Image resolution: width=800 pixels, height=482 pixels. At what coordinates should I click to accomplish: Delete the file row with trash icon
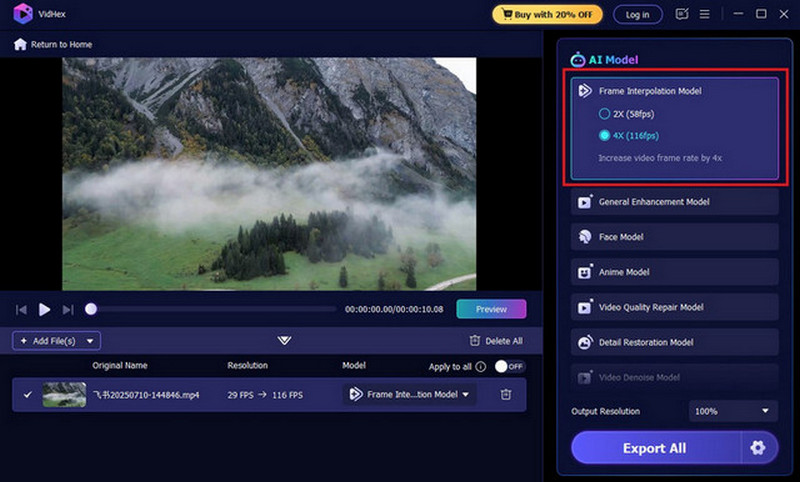pos(506,394)
